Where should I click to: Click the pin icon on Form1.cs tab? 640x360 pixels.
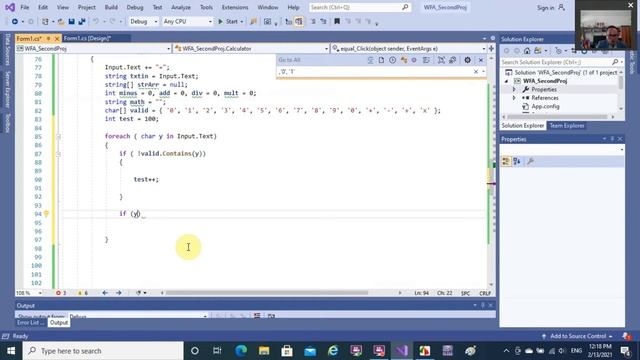[48, 38]
